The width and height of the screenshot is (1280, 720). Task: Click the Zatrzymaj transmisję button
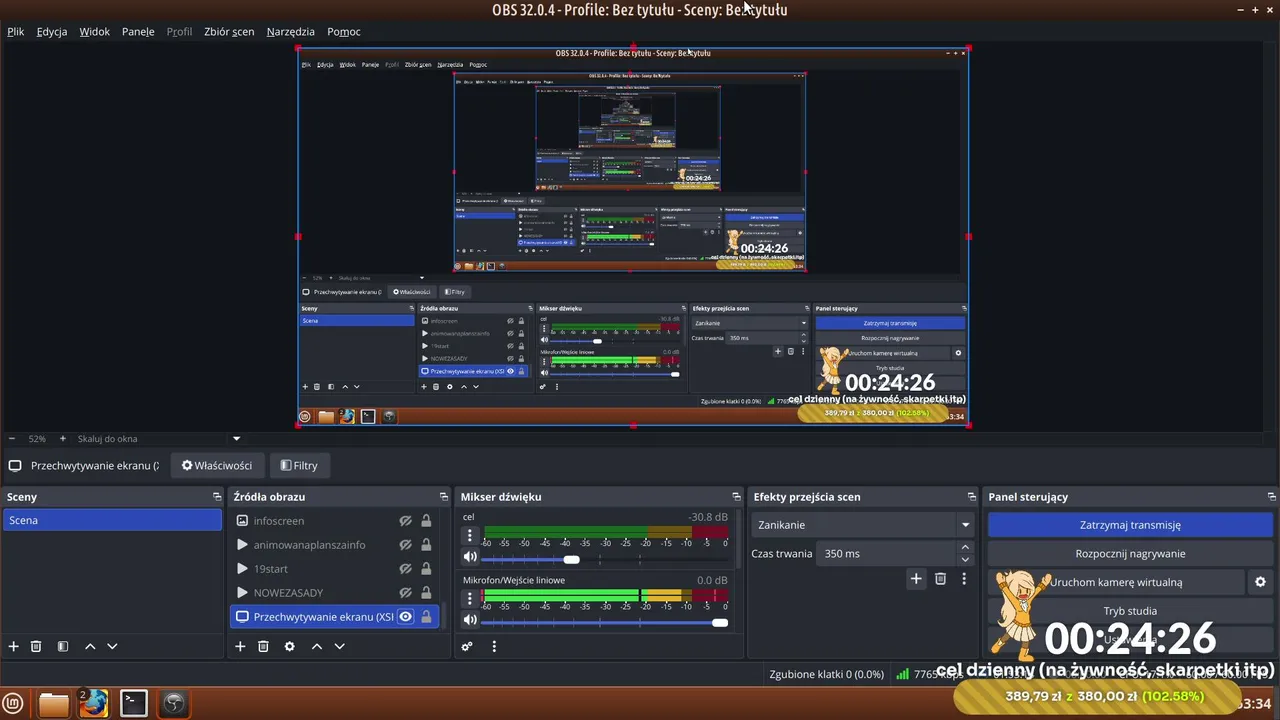1130,525
